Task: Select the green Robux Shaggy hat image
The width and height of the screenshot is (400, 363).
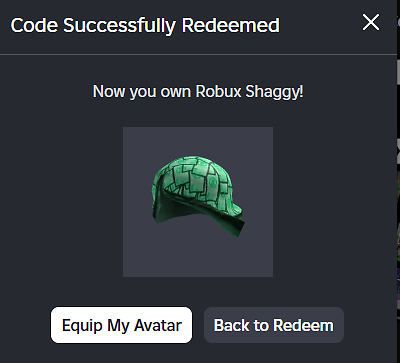Action: click(x=198, y=197)
